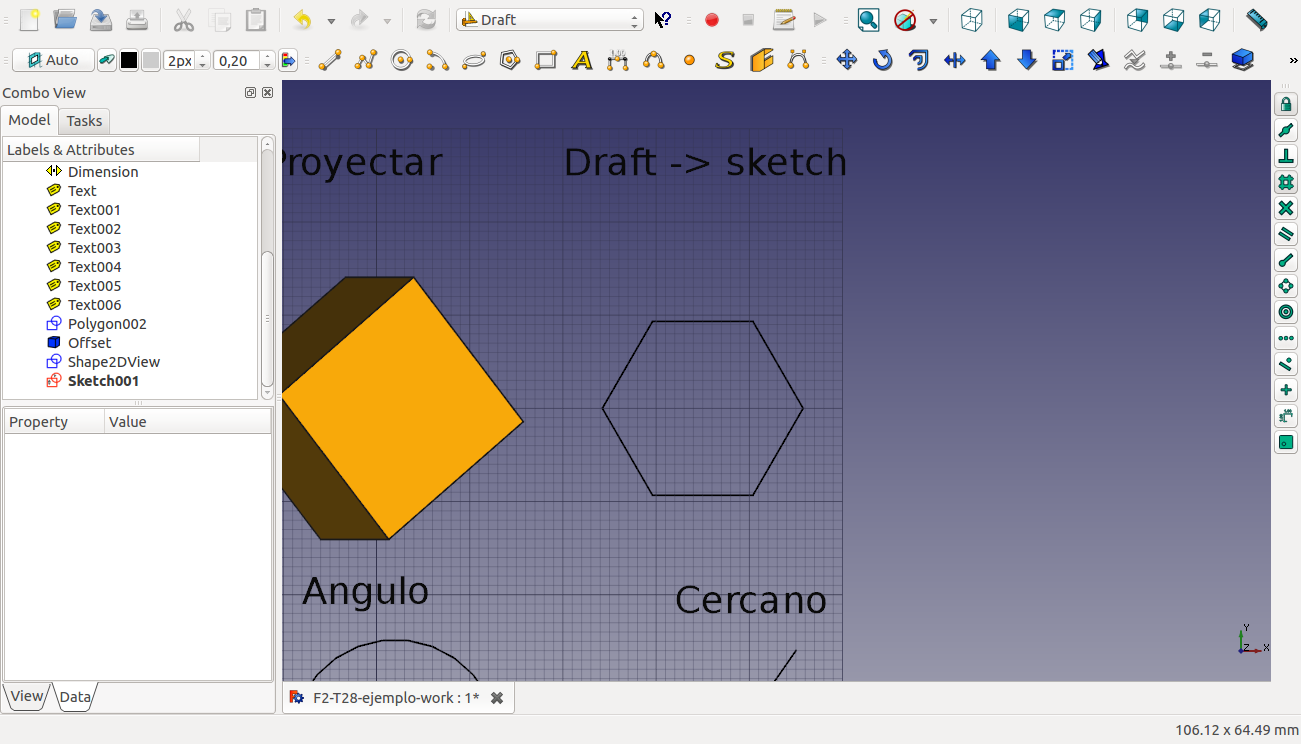Click the black line color swatch
This screenshot has width=1301, height=744.
(x=129, y=61)
